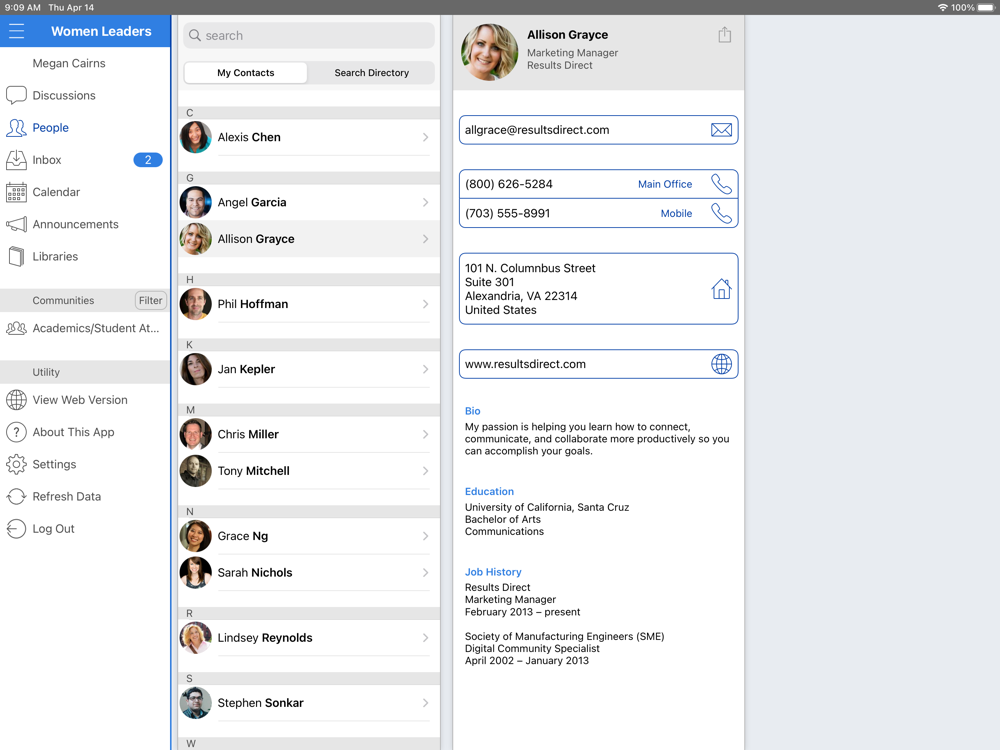Switch to Search Directory segment
Screen dimensions: 1000x750
click(371, 73)
